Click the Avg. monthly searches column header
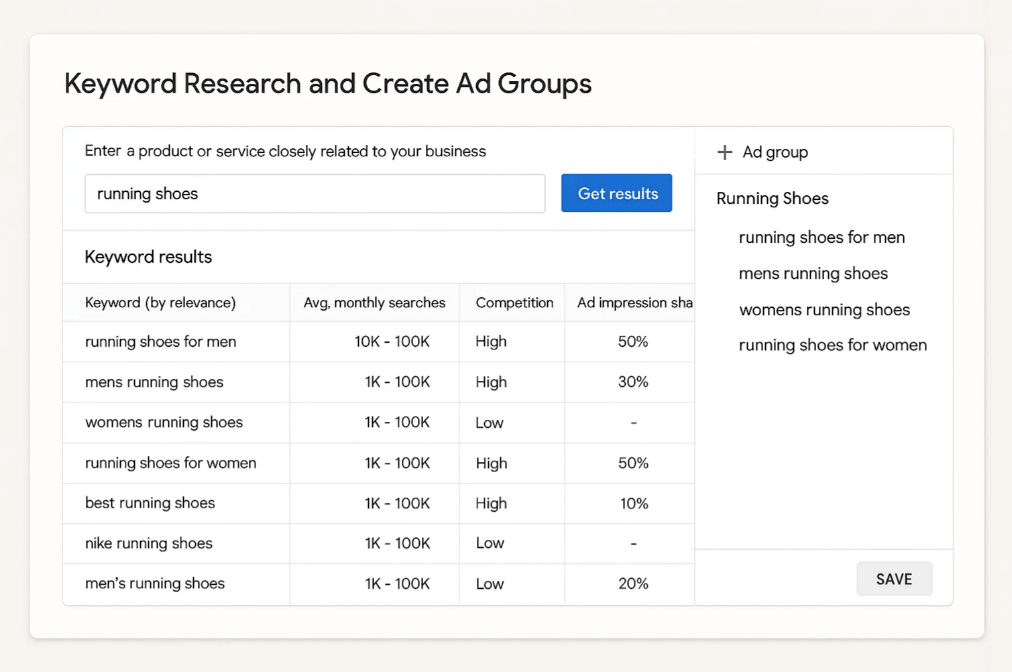 pyautogui.click(x=374, y=303)
